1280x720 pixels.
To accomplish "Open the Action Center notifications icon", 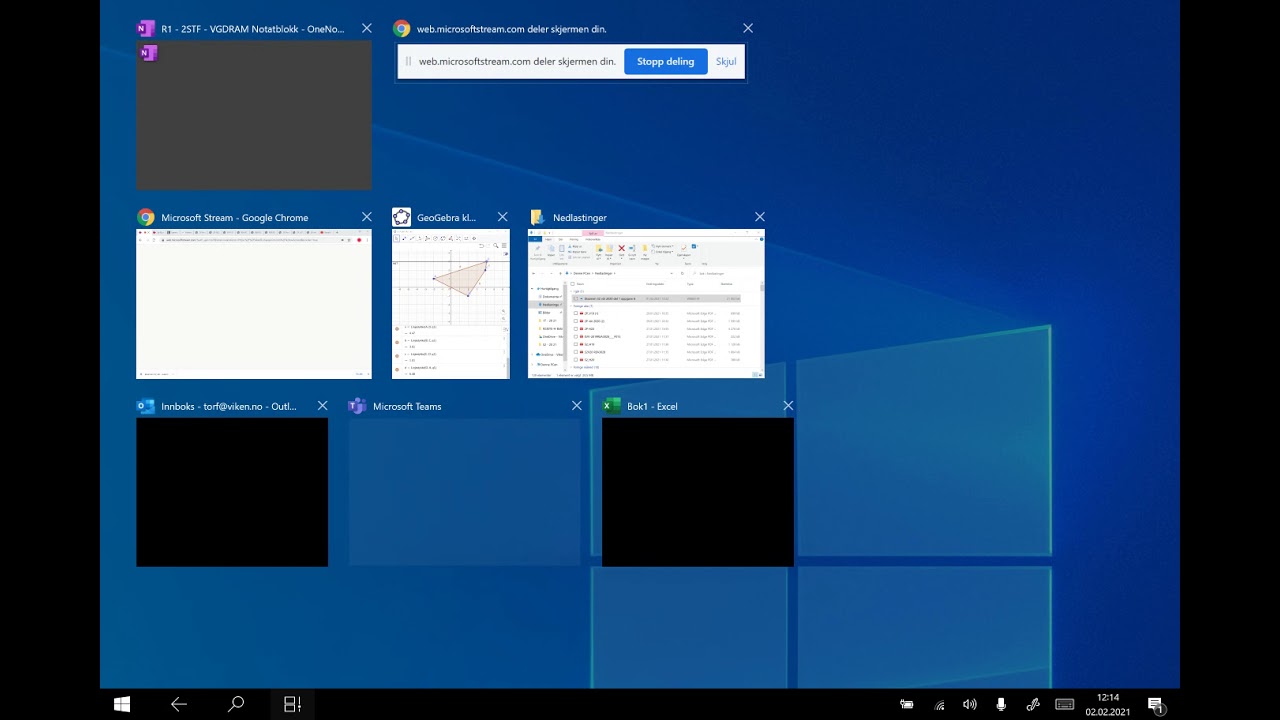I will click(1156, 705).
